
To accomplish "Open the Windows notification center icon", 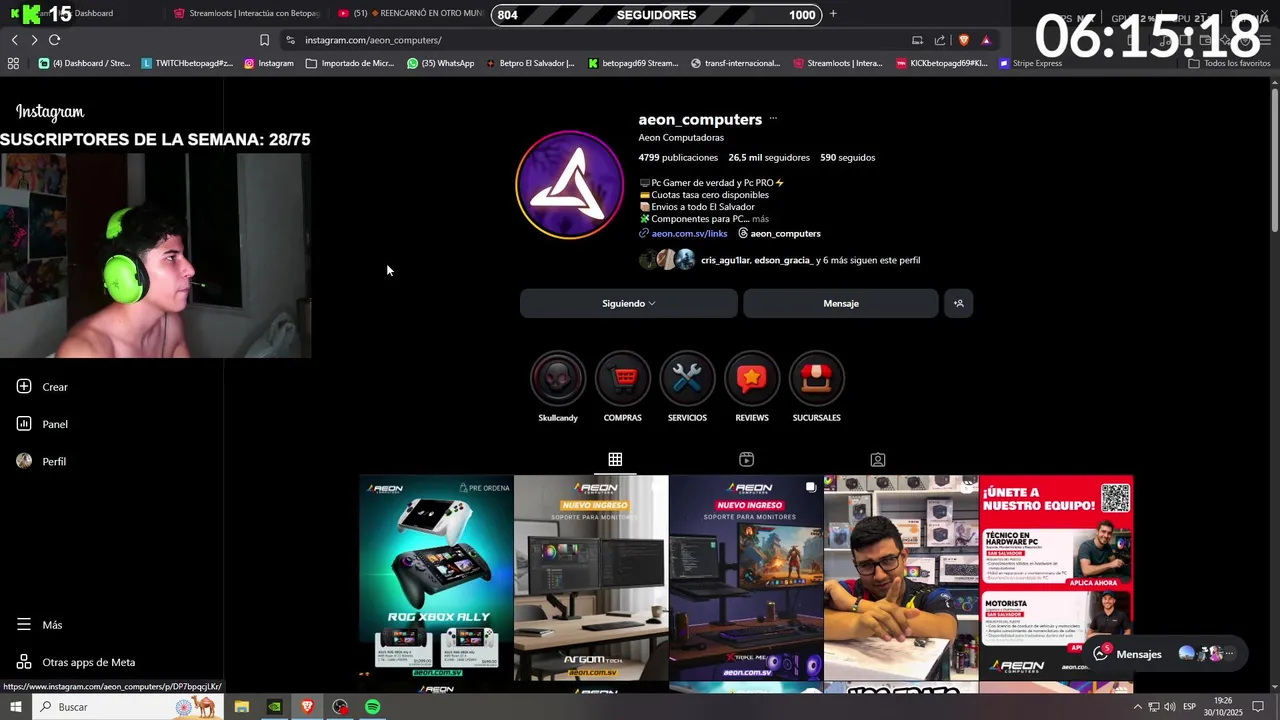I will [x=1258, y=707].
